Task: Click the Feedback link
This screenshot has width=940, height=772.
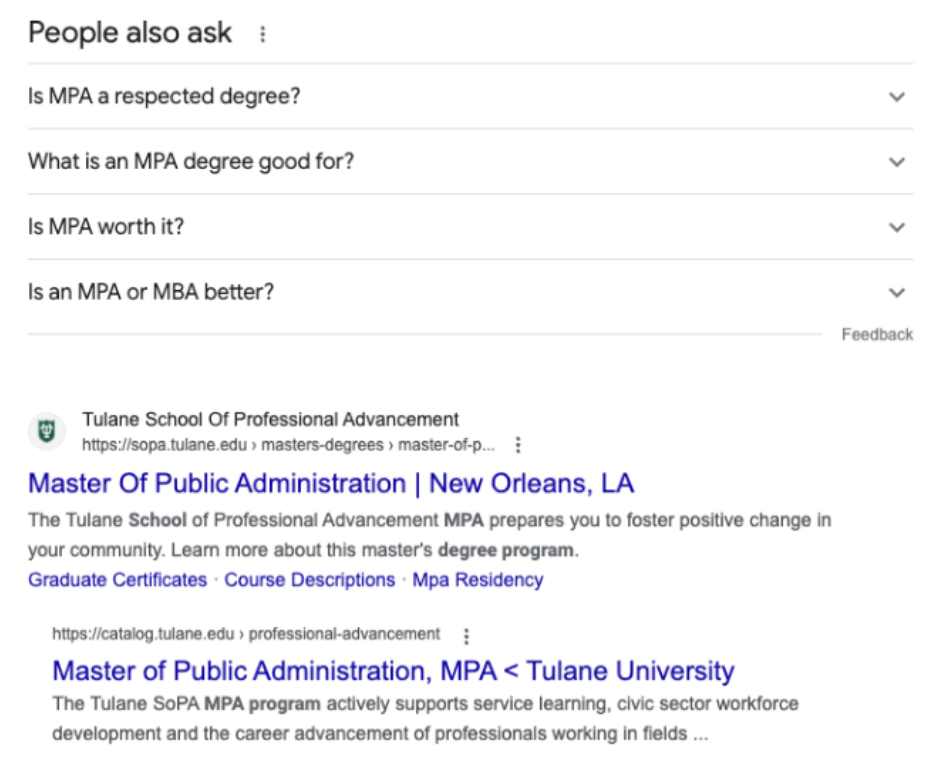Action: 877,334
